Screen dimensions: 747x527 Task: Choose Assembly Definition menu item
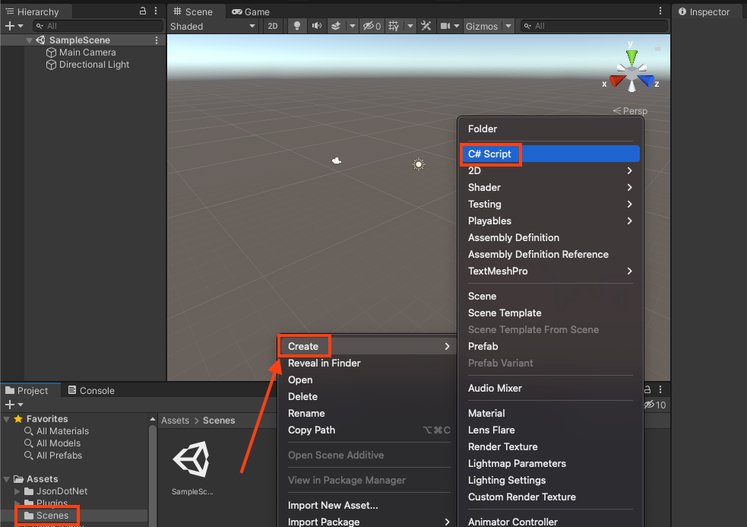[550, 238]
